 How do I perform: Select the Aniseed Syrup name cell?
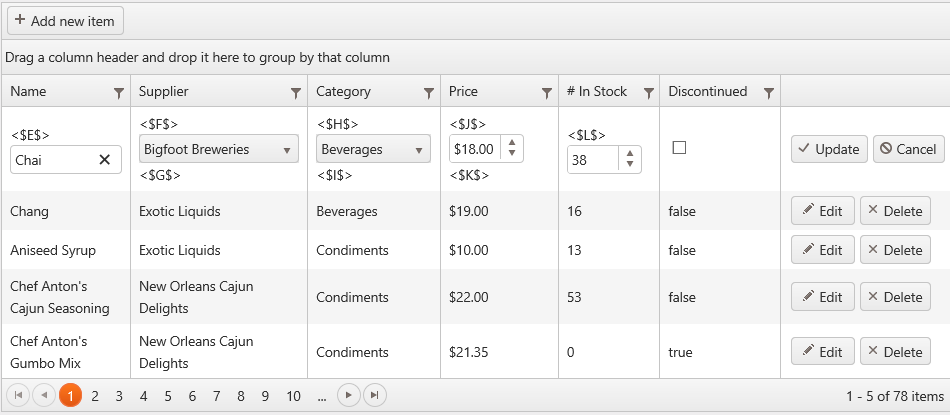click(66, 250)
